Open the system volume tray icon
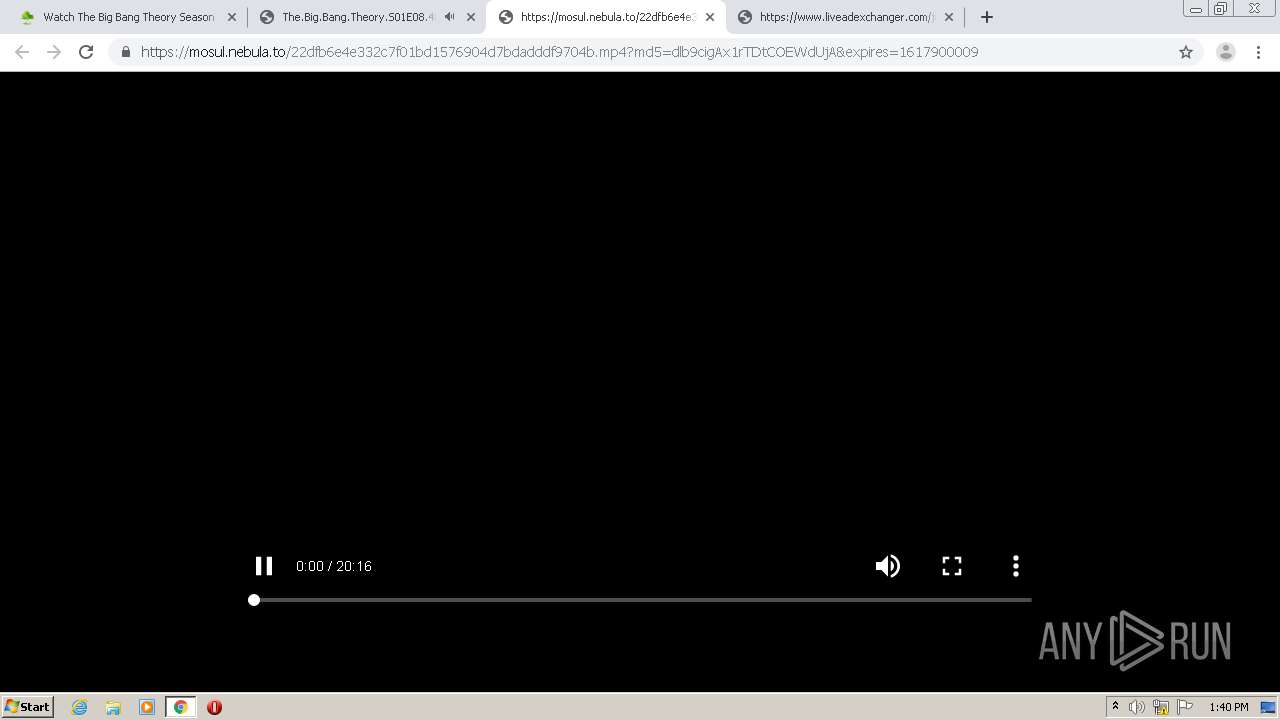The image size is (1280, 720). coord(1137,707)
